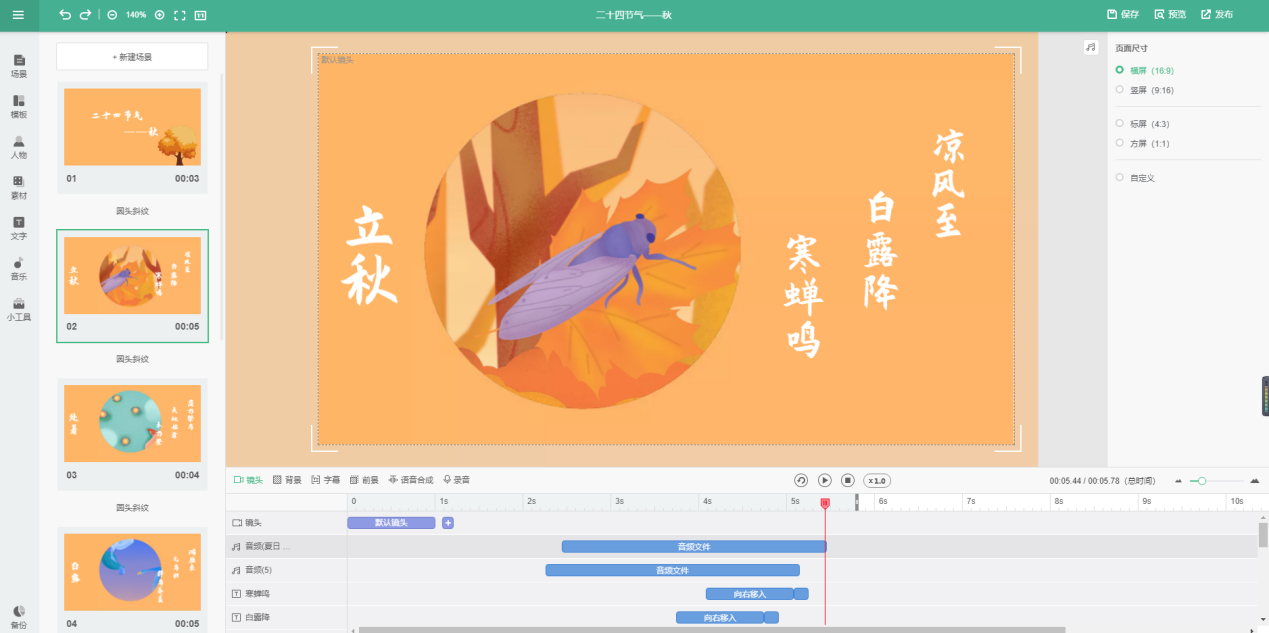Open the 音乐 (Music) library
Image resolution: width=1269 pixels, height=633 pixels.
tap(18, 270)
